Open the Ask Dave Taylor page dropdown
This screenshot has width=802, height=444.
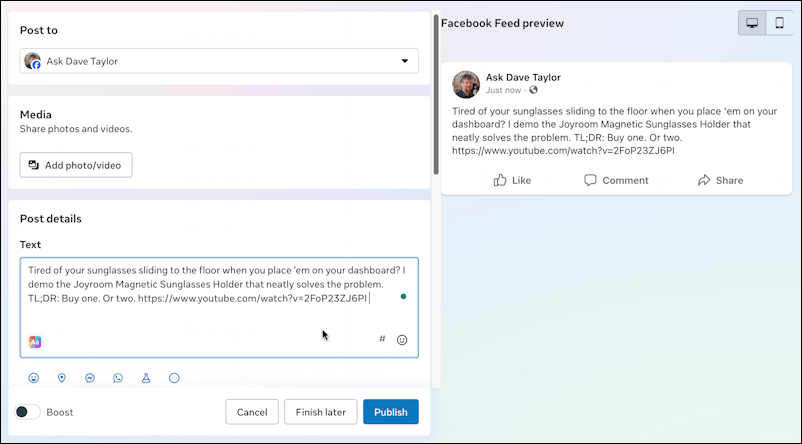click(219, 61)
